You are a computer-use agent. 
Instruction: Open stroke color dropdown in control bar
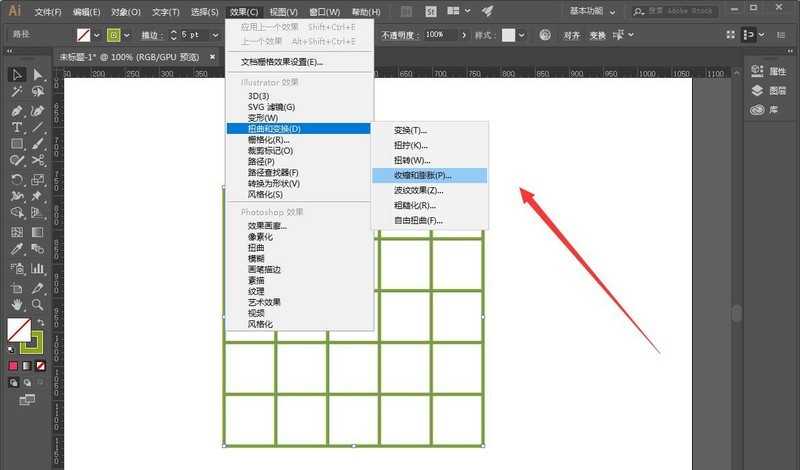click(127, 35)
